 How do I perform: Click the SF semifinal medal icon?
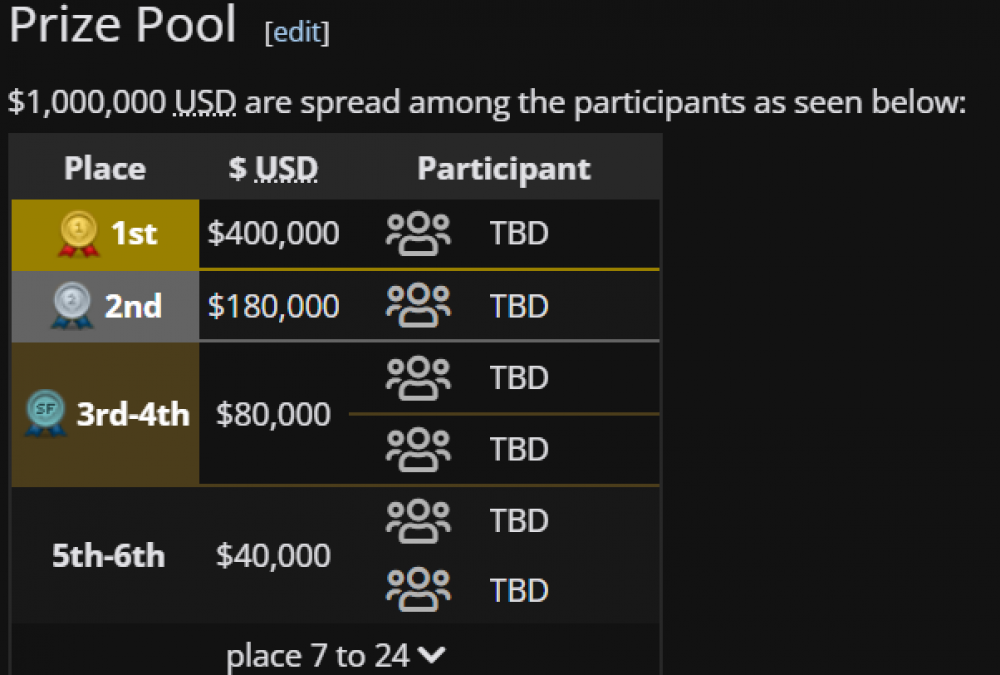(x=45, y=413)
